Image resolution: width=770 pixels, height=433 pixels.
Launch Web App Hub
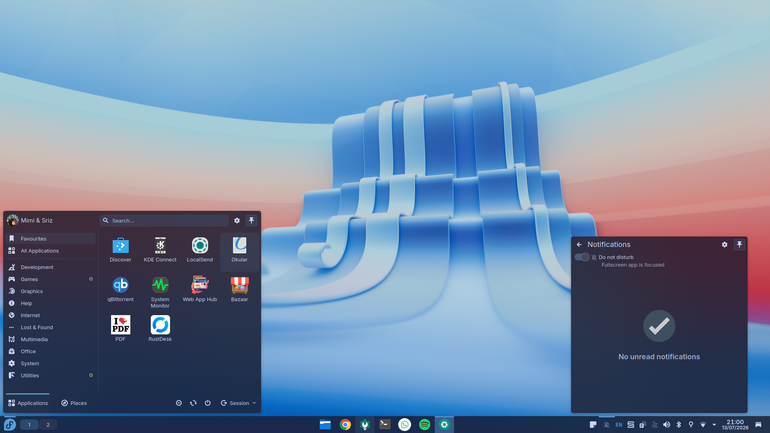click(200, 290)
